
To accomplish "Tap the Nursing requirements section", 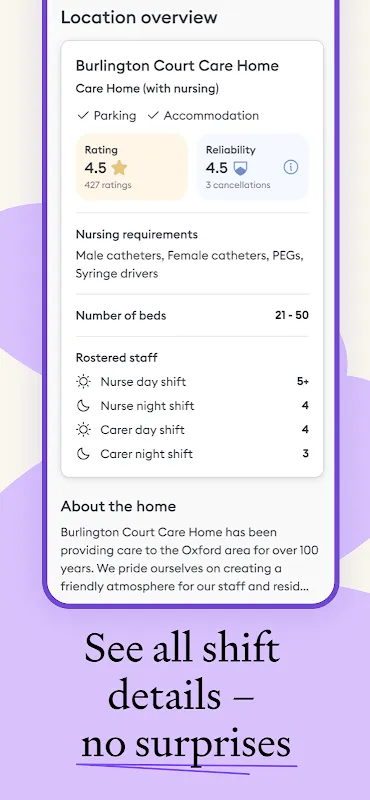I will point(192,254).
